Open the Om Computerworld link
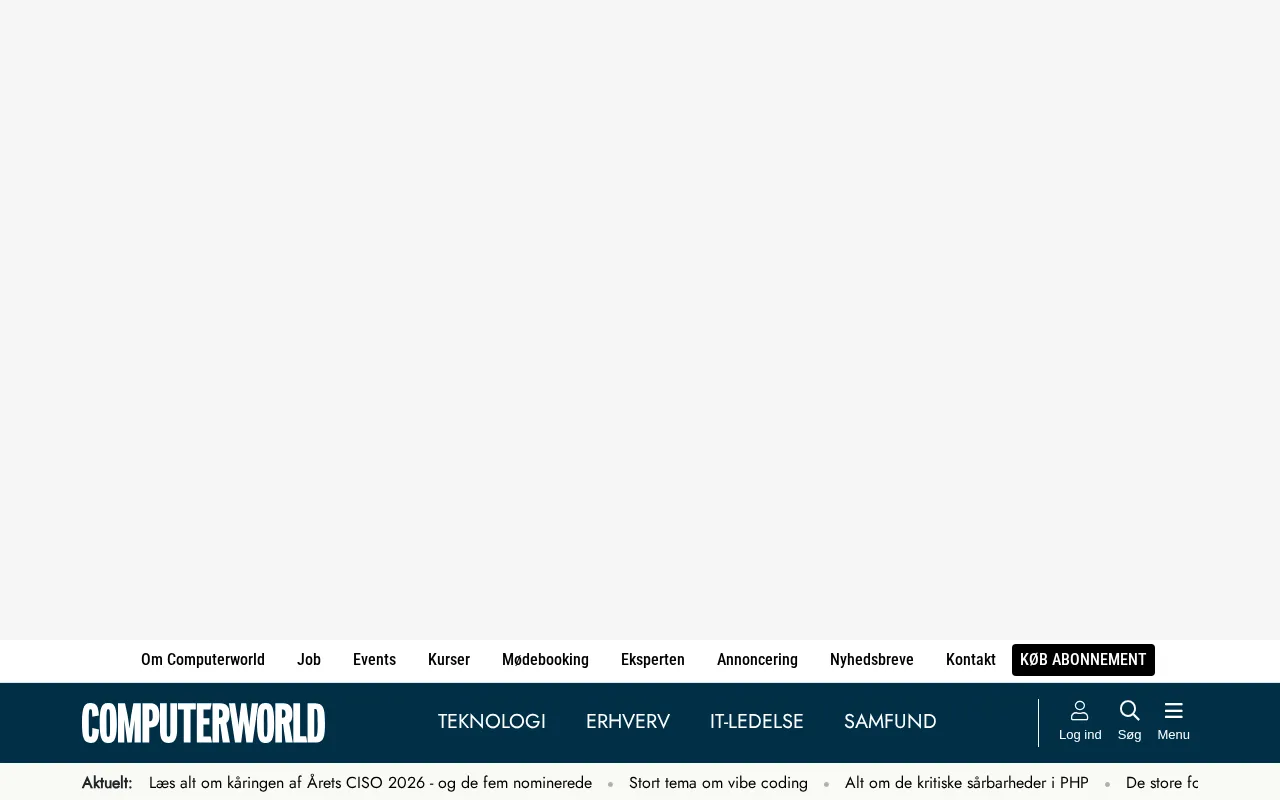 203,660
